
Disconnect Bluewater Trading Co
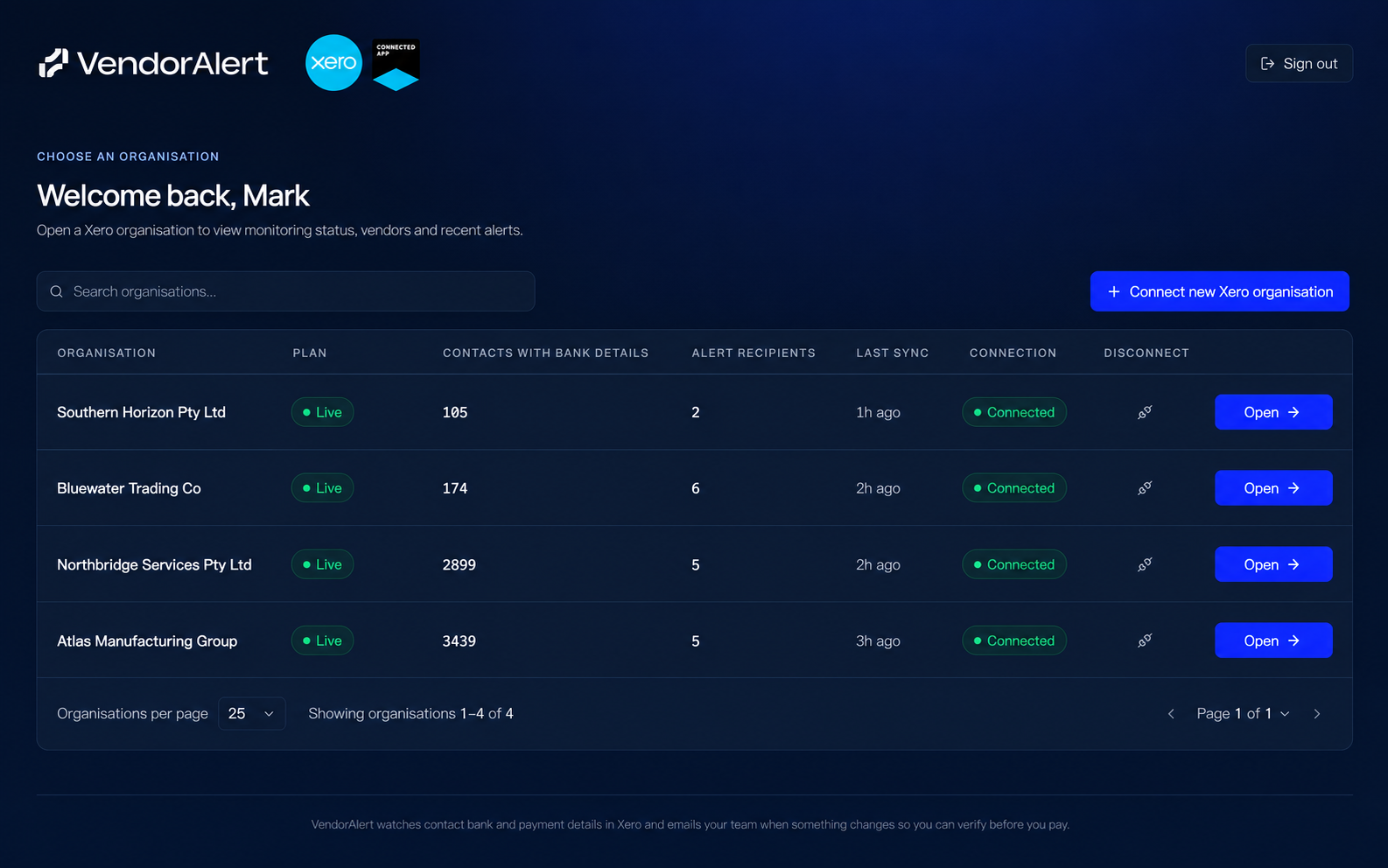click(x=1145, y=488)
